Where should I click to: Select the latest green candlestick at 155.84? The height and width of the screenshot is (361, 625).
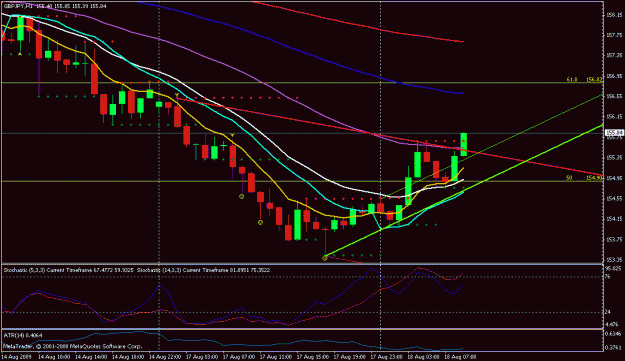point(464,144)
